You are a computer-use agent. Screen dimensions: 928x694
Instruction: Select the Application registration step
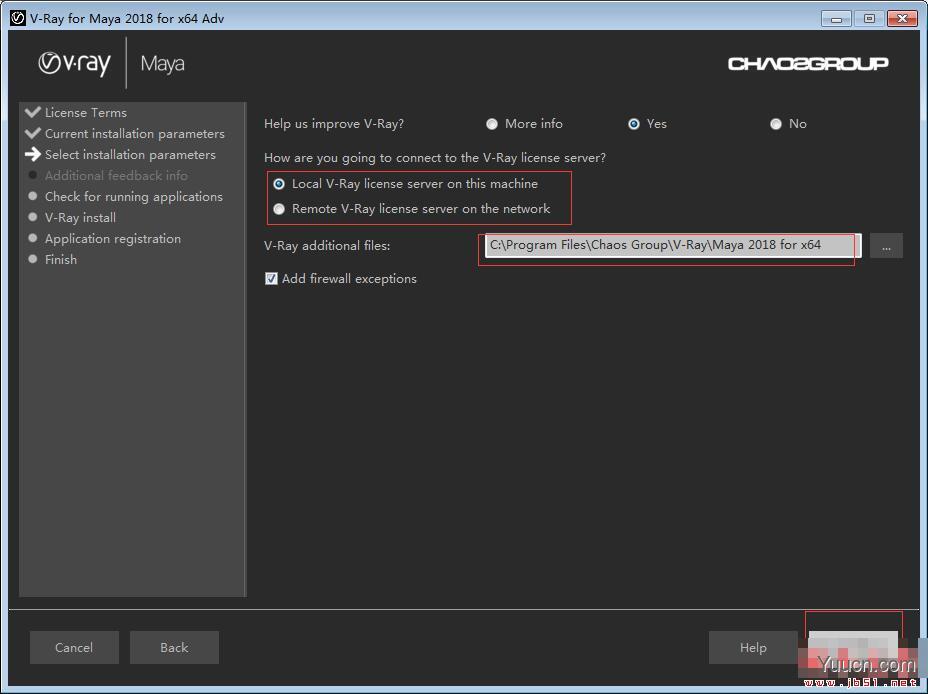pos(112,238)
